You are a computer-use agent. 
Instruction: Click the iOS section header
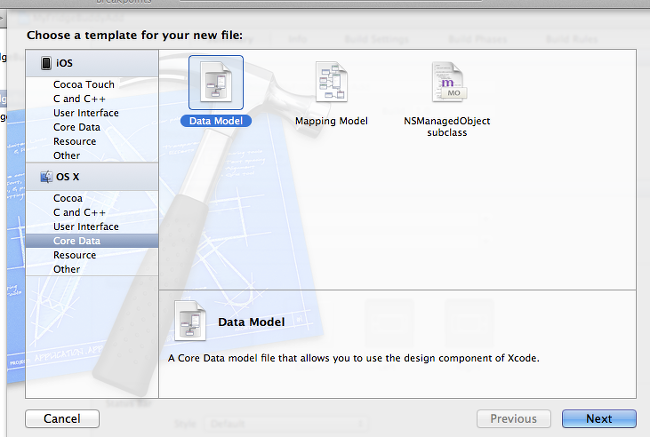[92, 63]
